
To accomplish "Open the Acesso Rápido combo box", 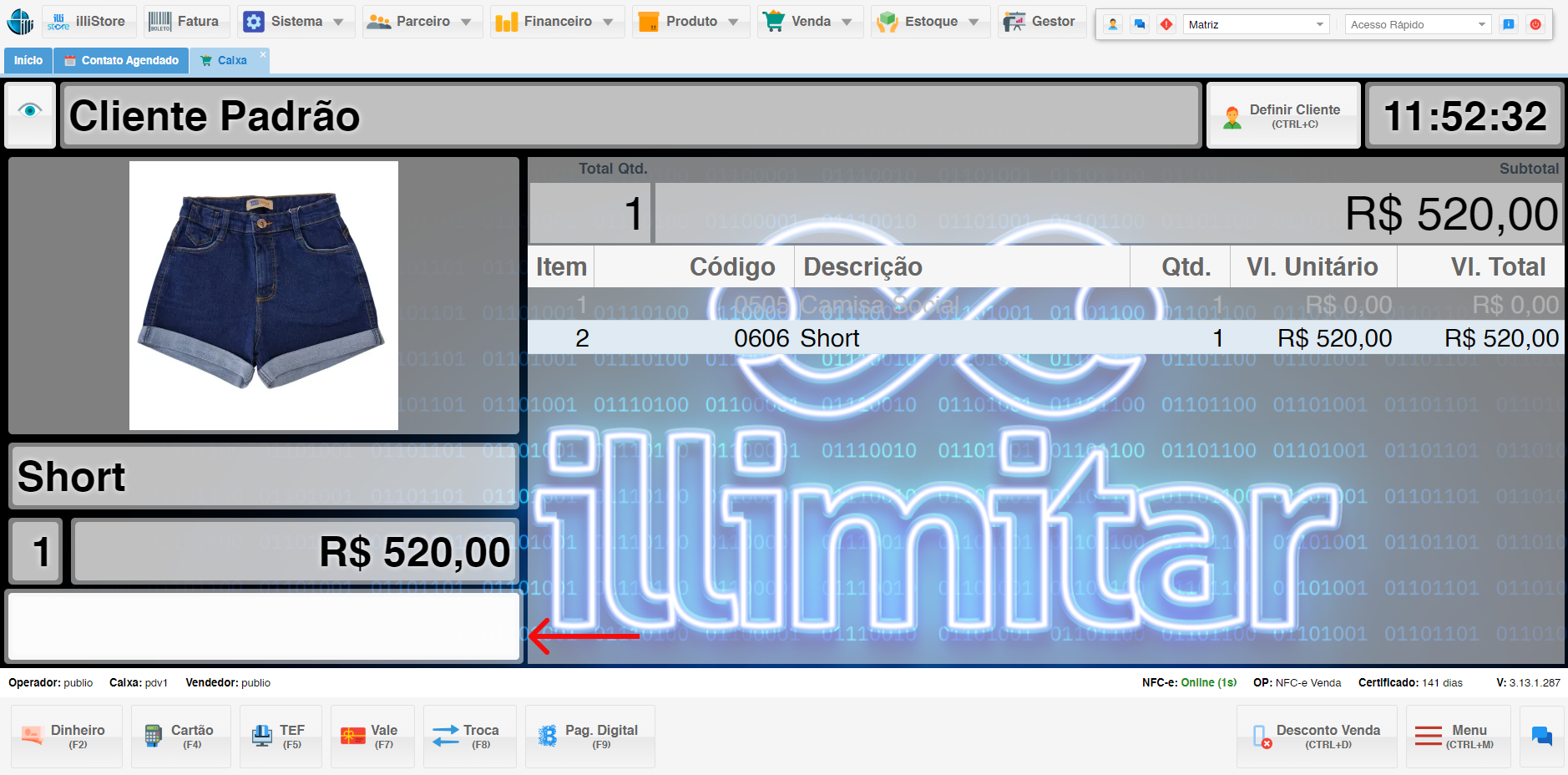I will (1418, 24).
